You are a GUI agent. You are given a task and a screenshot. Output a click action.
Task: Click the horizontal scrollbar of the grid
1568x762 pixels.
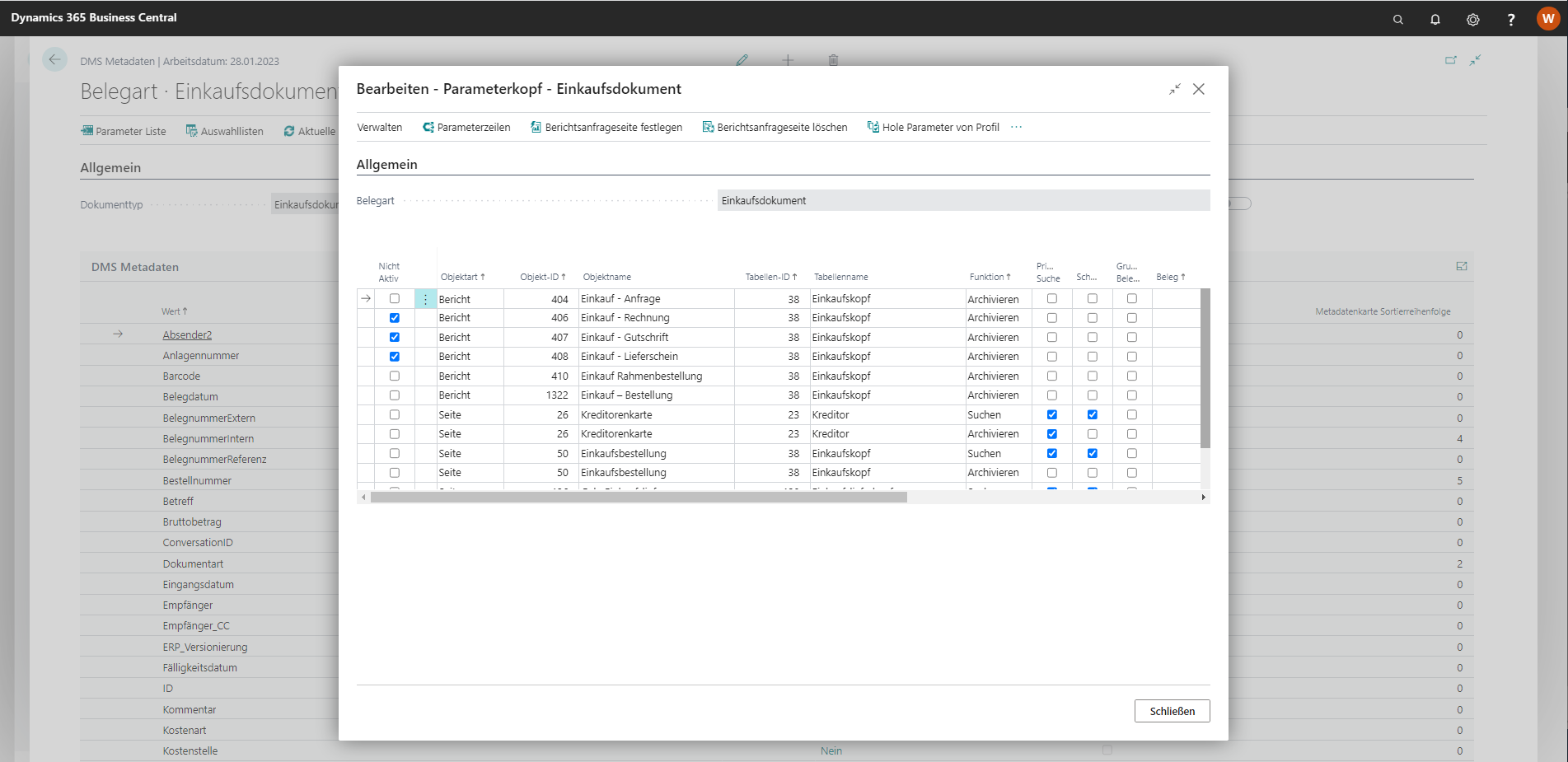[x=639, y=498]
